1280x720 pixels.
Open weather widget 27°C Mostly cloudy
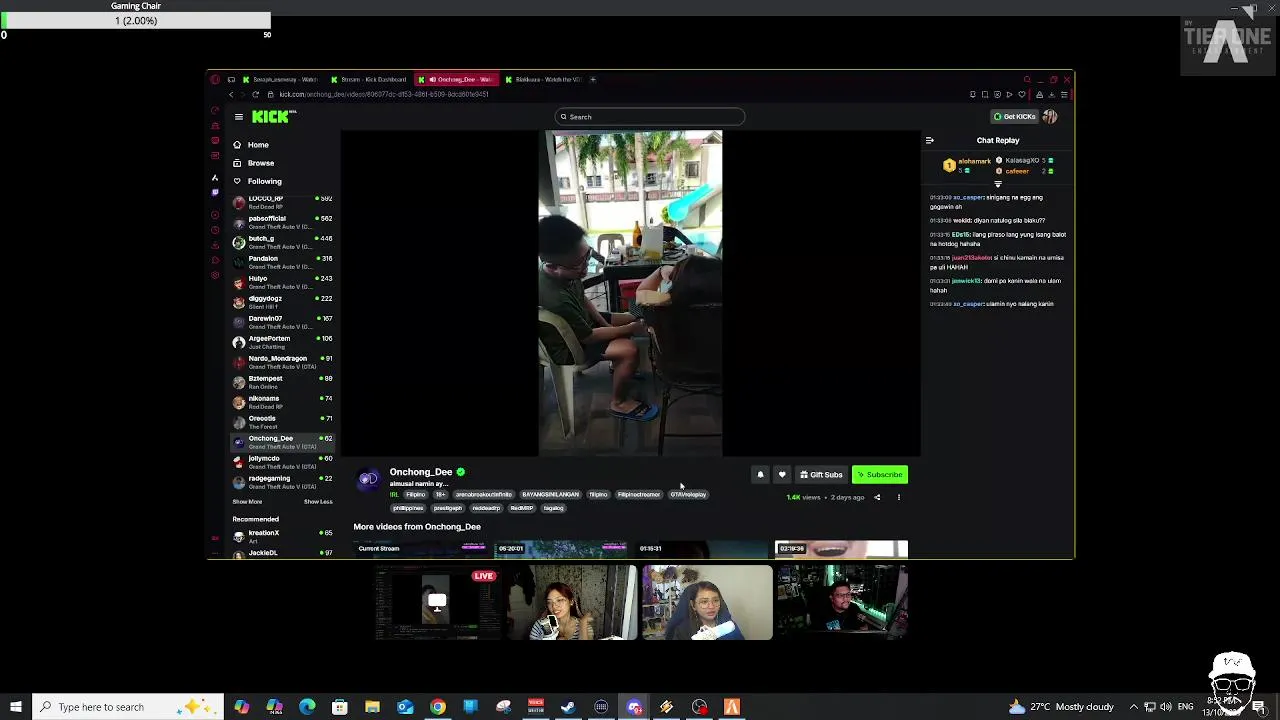click(1061, 707)
